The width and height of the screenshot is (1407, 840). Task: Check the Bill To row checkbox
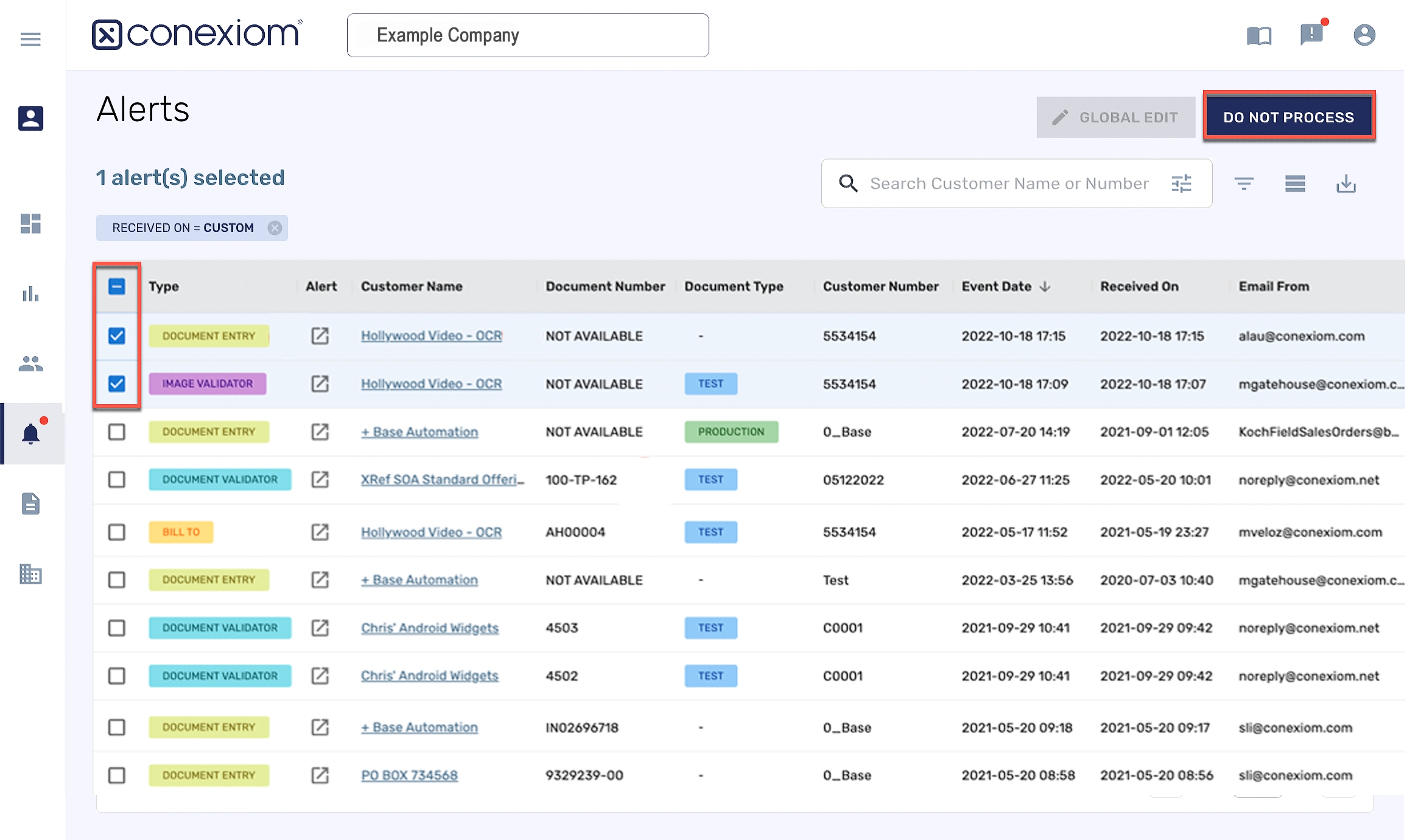pos(116,532)
